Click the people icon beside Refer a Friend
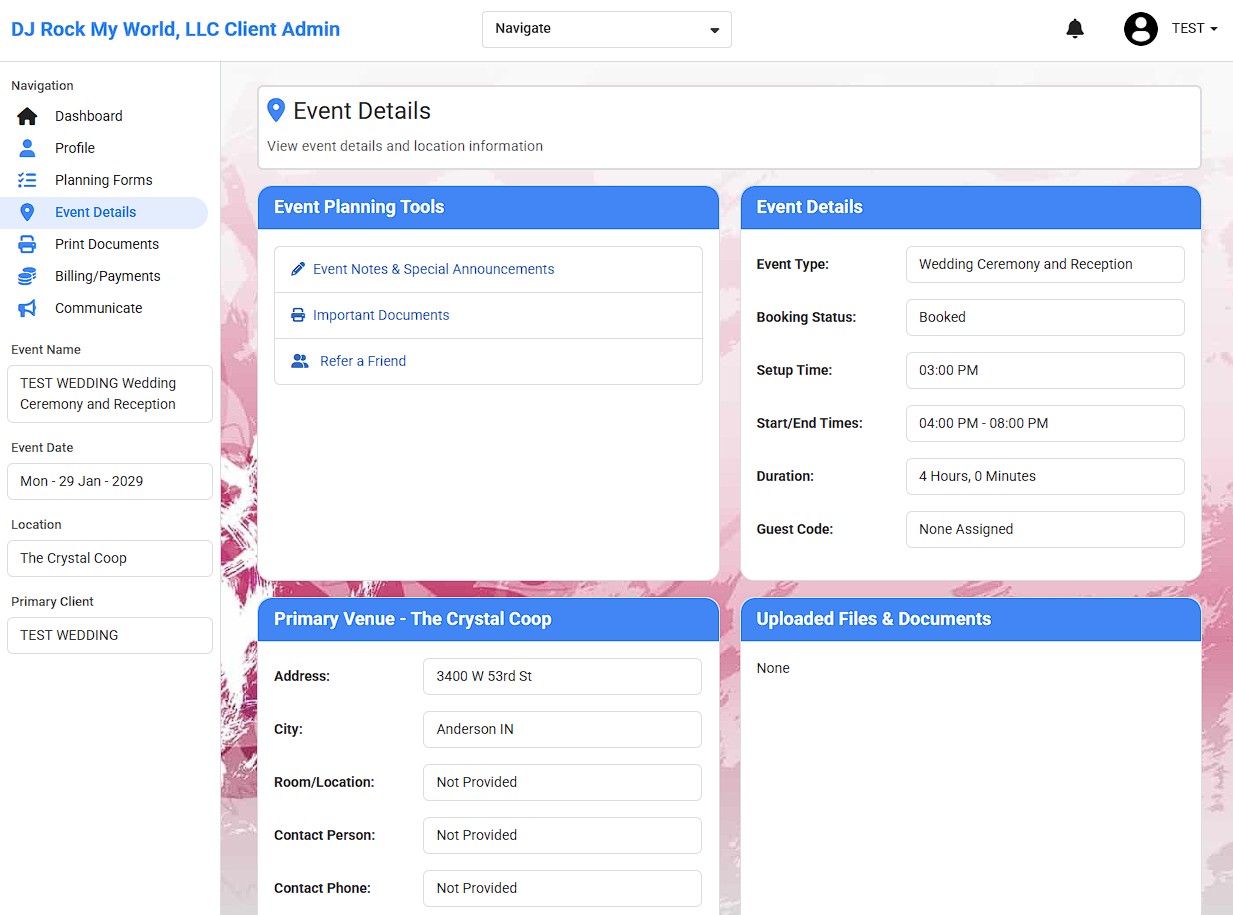Screen dimensions: 1233x915 [300, 361]
